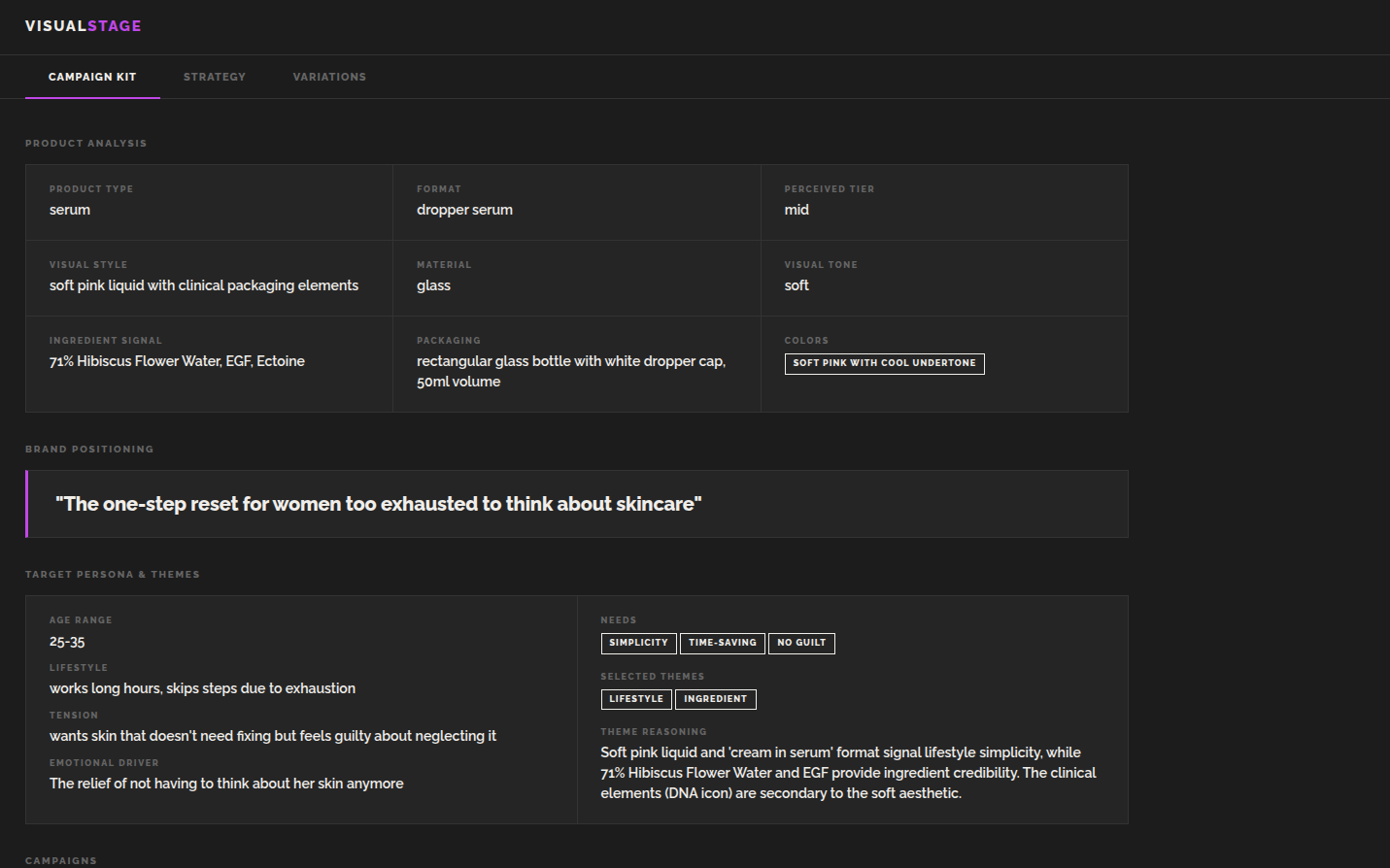
Task: Click the visual style value text
Action: tap(204, 285)
